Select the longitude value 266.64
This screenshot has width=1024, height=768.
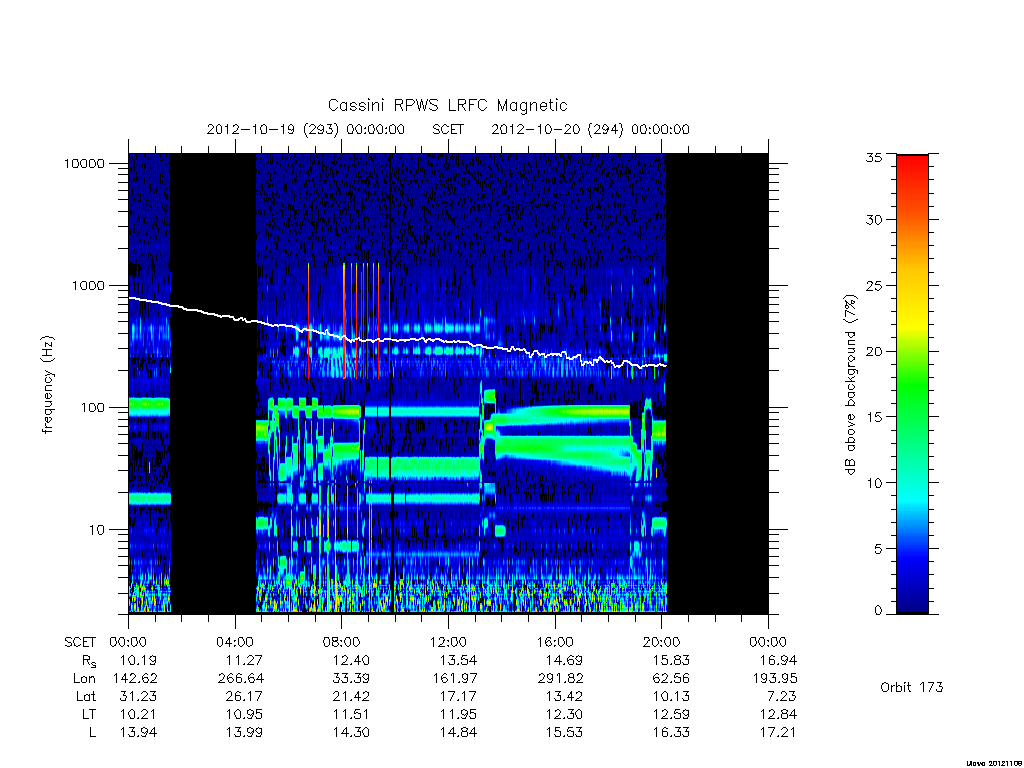(241, 679)
